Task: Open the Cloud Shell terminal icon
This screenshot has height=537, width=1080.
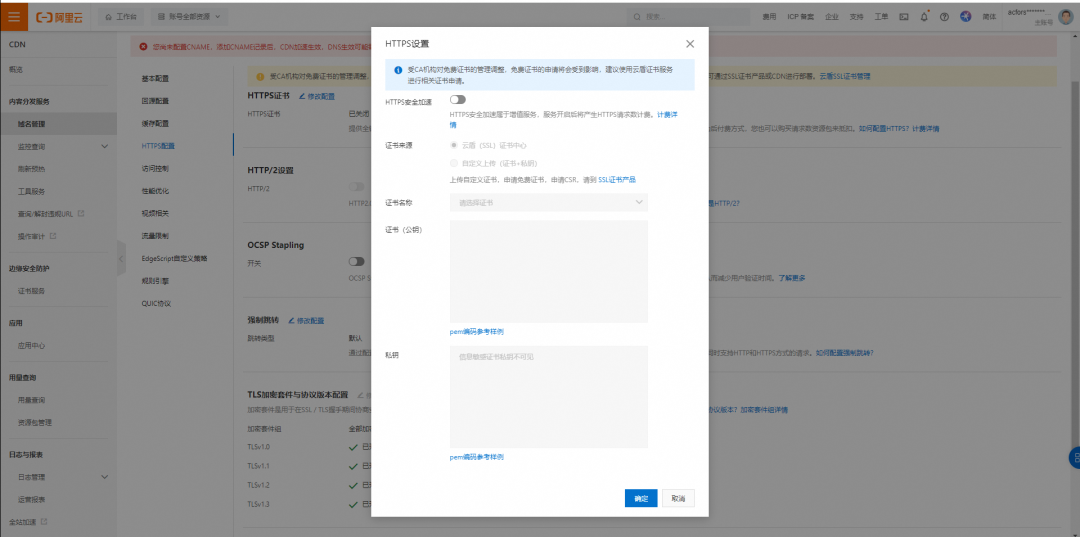Action: pyautogui.click(x=904, y=17)
